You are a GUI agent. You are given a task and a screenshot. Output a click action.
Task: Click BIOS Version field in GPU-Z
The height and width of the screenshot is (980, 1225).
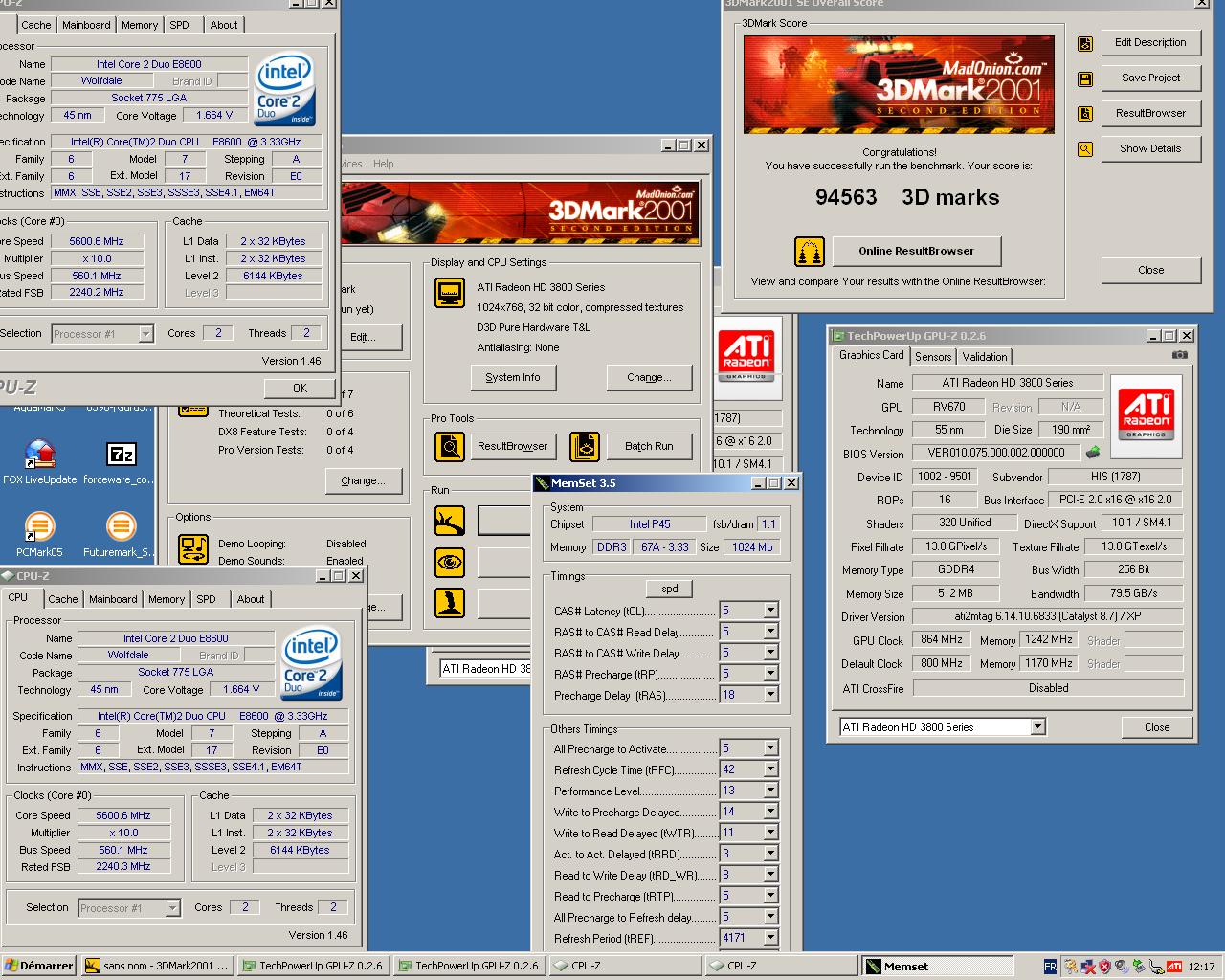click(995, 453)
